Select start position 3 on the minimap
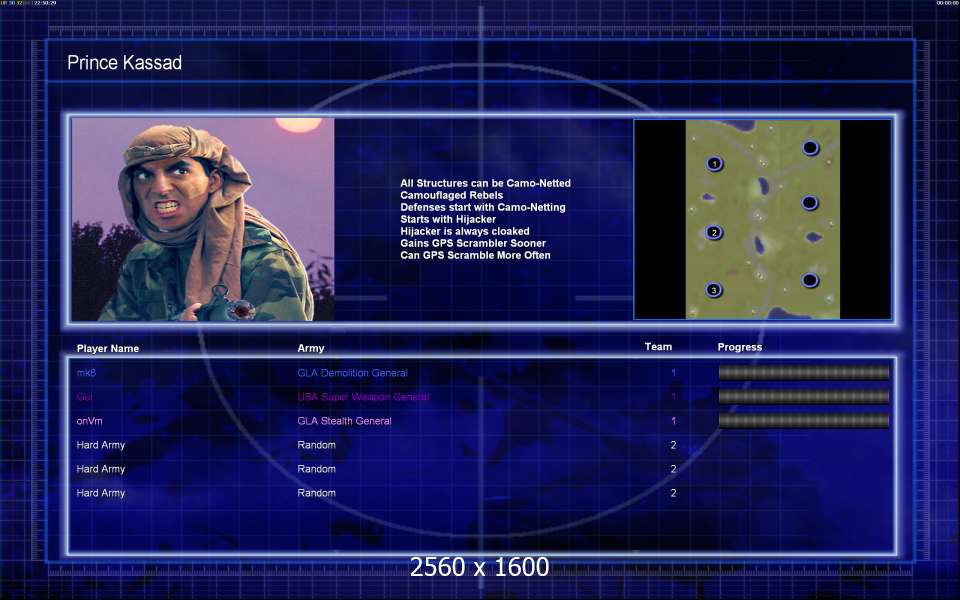The image size is (960, 600). (x=714, y=290)
